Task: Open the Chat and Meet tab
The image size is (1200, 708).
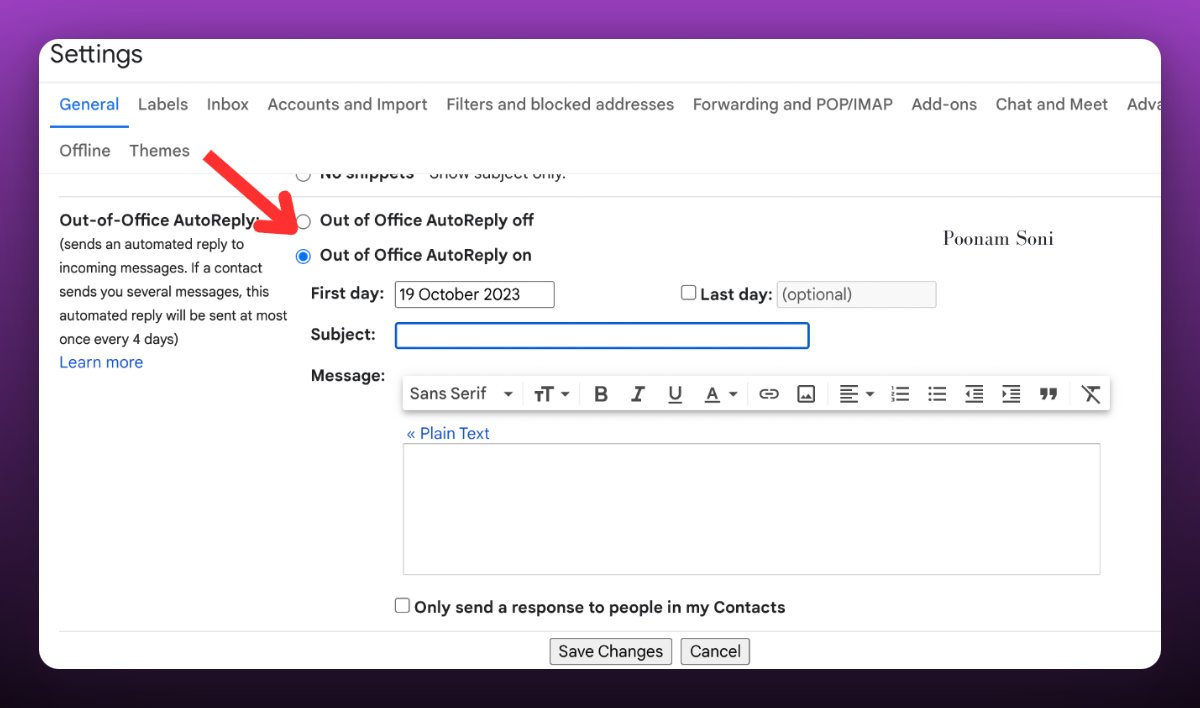Action: [x=1052, y=104]
